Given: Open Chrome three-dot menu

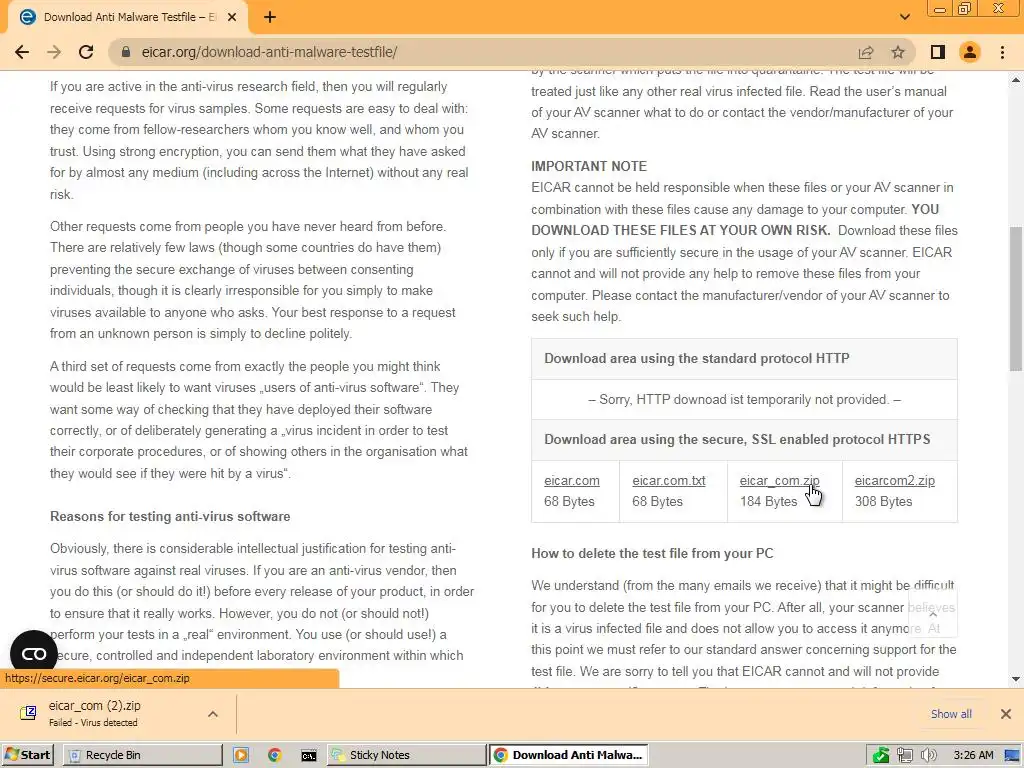Looking at the screenshot, I should (1002, 52).
